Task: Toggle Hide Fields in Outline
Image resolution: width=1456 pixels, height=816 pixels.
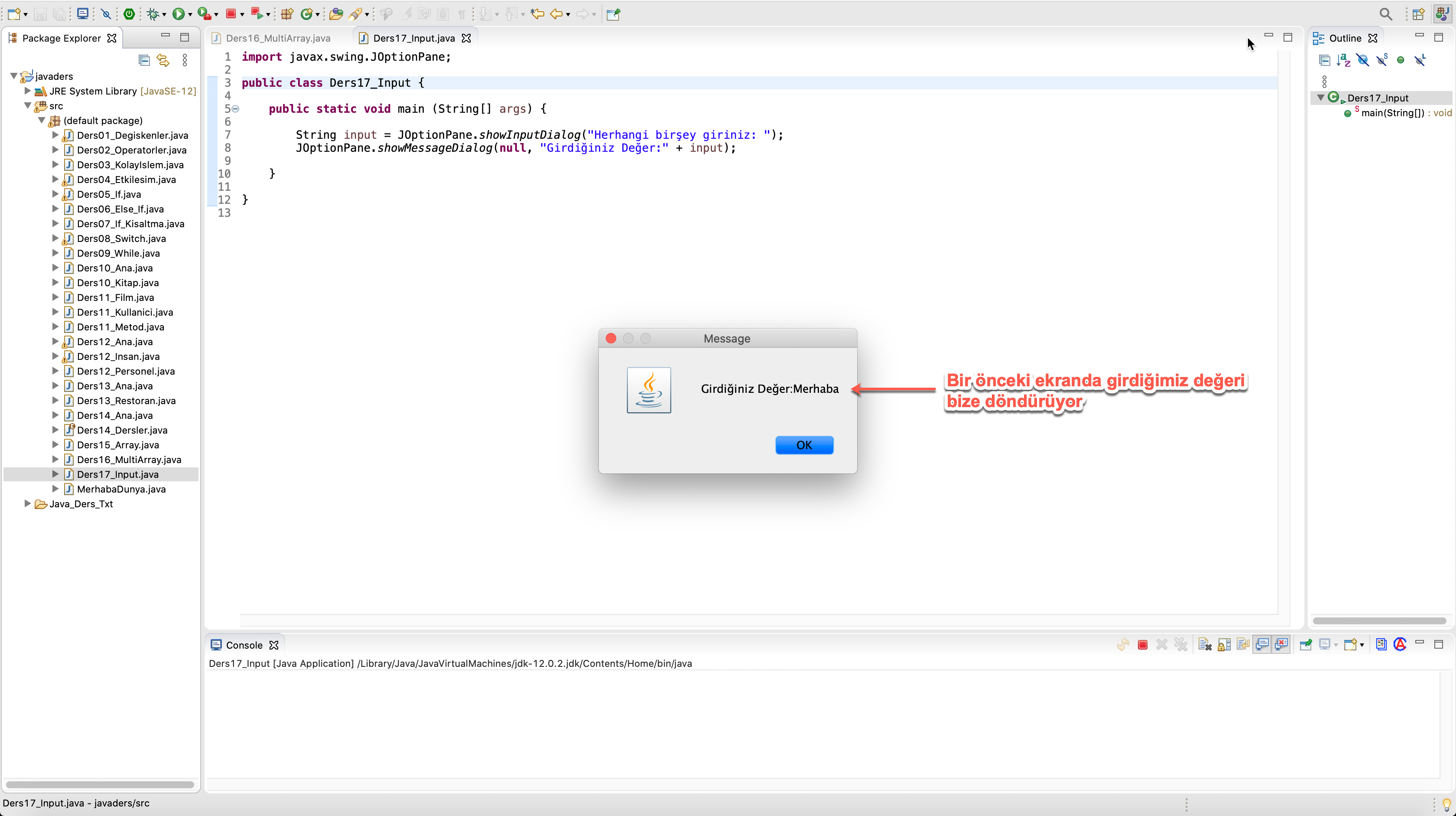Action: pyautogui.click(x=1363, y=60)
